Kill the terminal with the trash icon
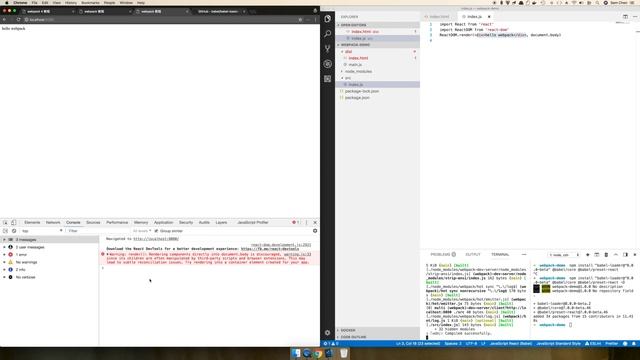The height and width of the screenshot is (360, 640). coord(606,255)
